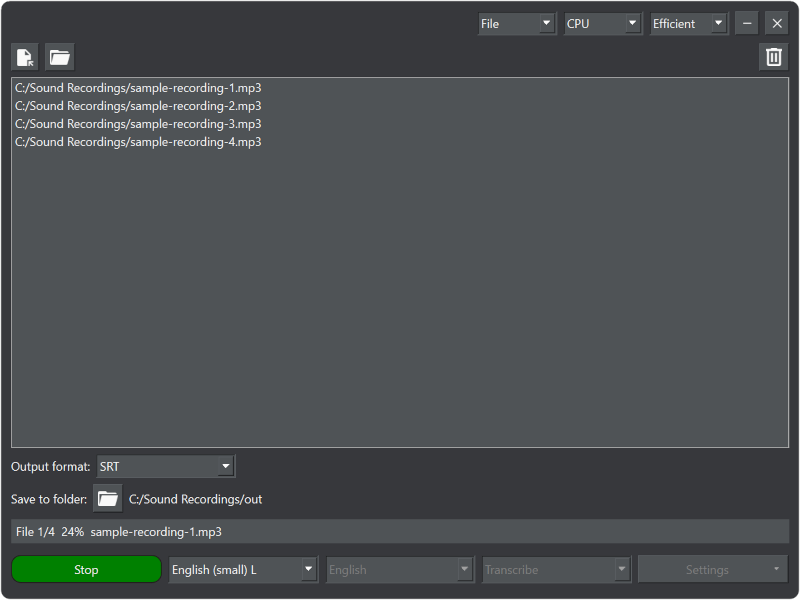Click the Output format label
Image resolution: width=800 pixels, height=600 pixels.
(51, 466)
